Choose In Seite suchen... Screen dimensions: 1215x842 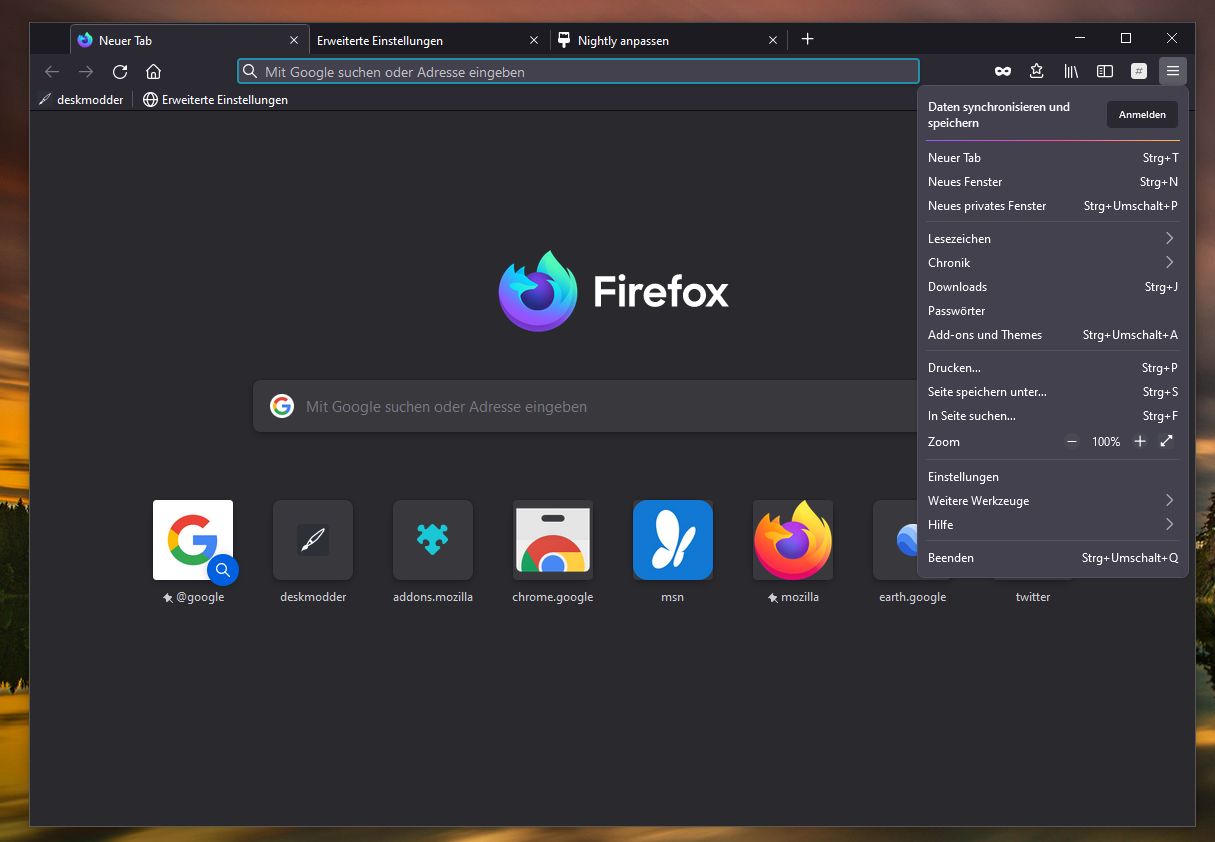coord(1053,416)
